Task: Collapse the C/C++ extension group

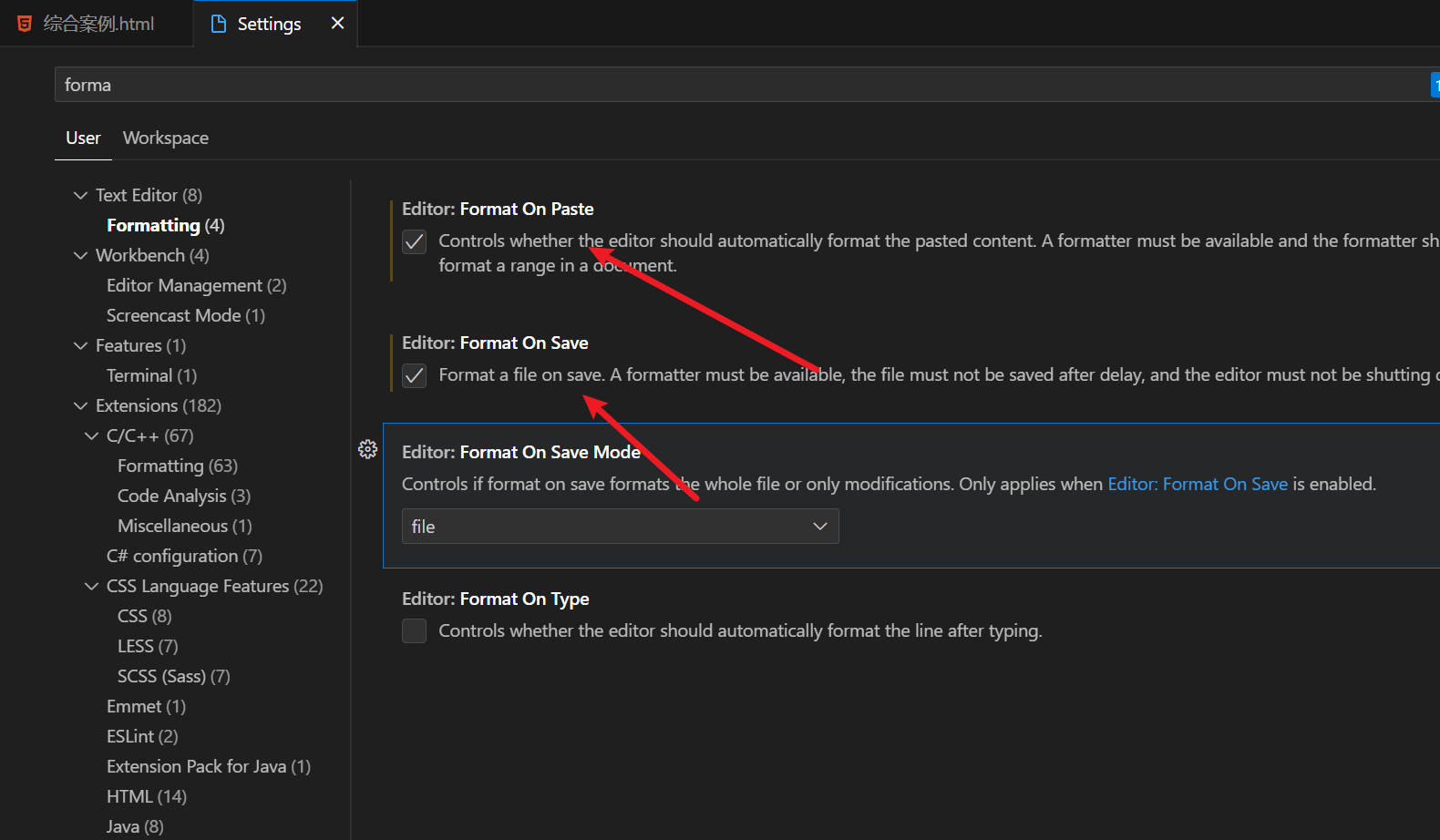Action: [x=92, y=435]
